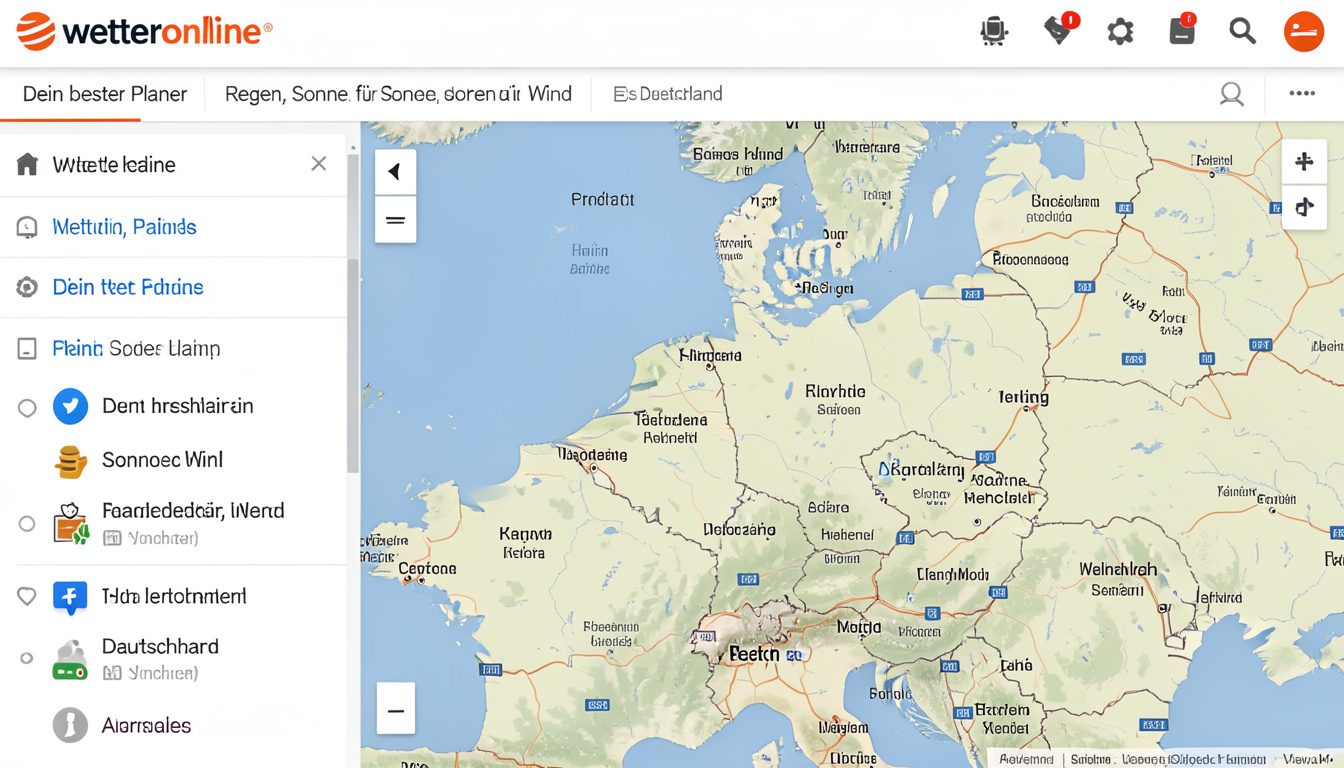Select the radio button beside Faamlededär entry
Image resolution: width=1344 pixels, height=768 pixels.
[x=27, y=521]
